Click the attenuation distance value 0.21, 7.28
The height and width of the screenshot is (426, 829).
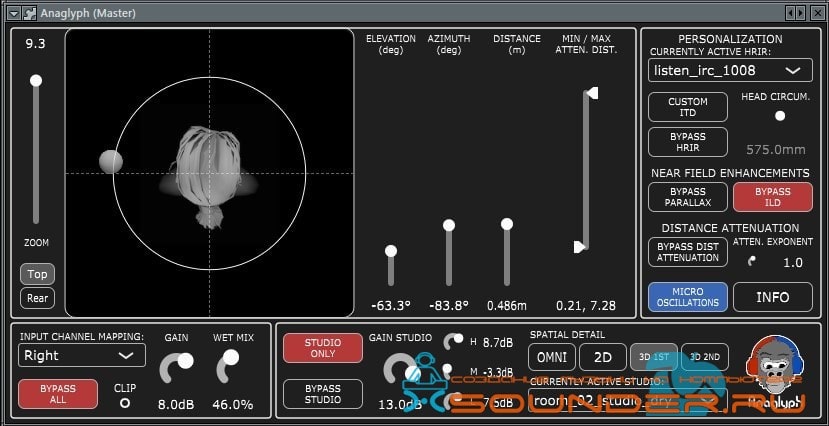585,305
